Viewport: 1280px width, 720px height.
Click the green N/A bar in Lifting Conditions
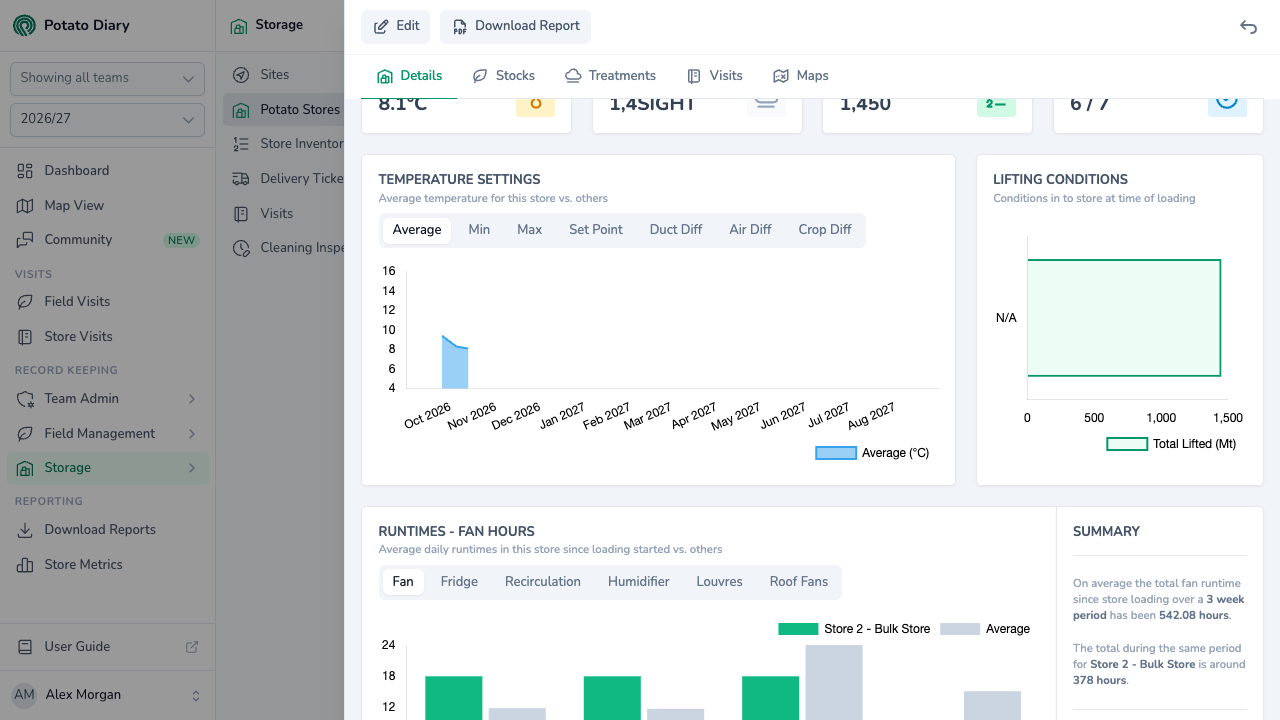point(1124,318)
